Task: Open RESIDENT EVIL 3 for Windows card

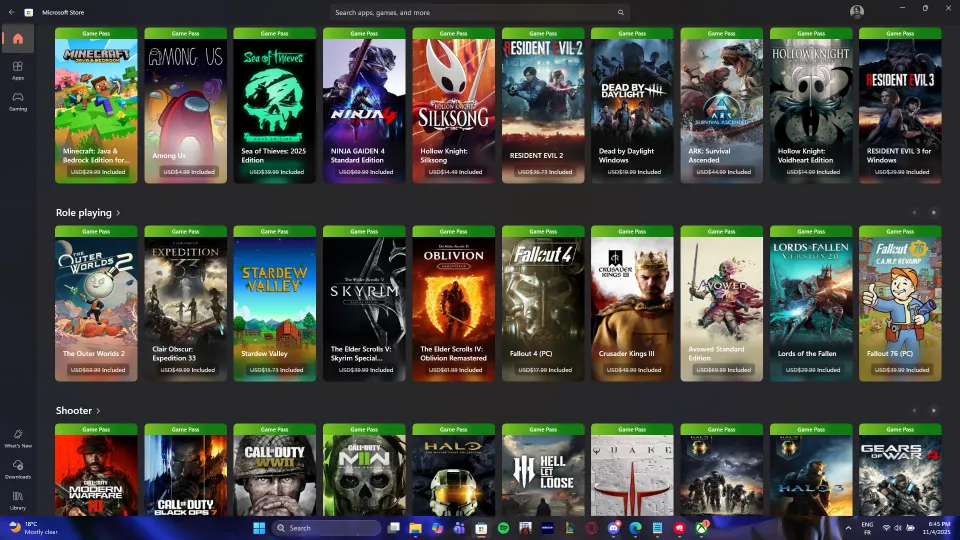Action: point(900,105)
